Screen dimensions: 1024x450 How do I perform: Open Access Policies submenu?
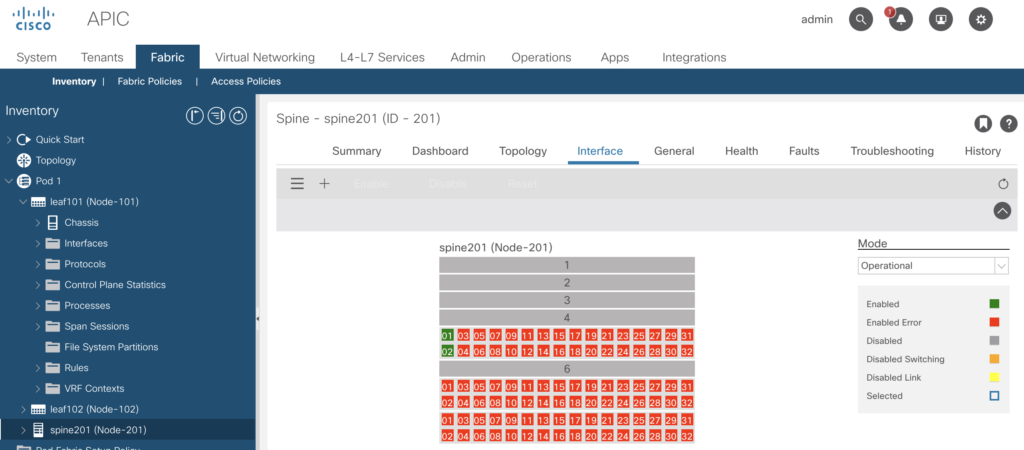246,82
